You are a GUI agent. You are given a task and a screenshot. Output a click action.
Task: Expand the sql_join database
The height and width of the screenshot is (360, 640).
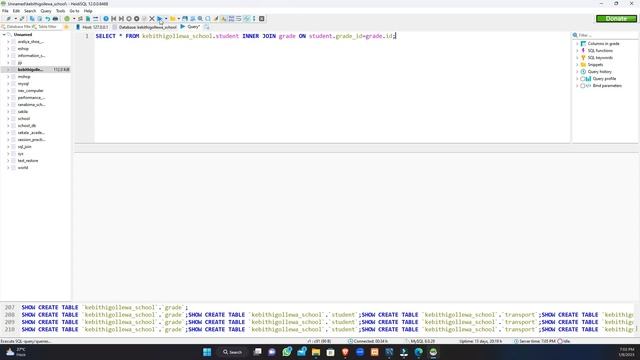click(x=8, y=147)
